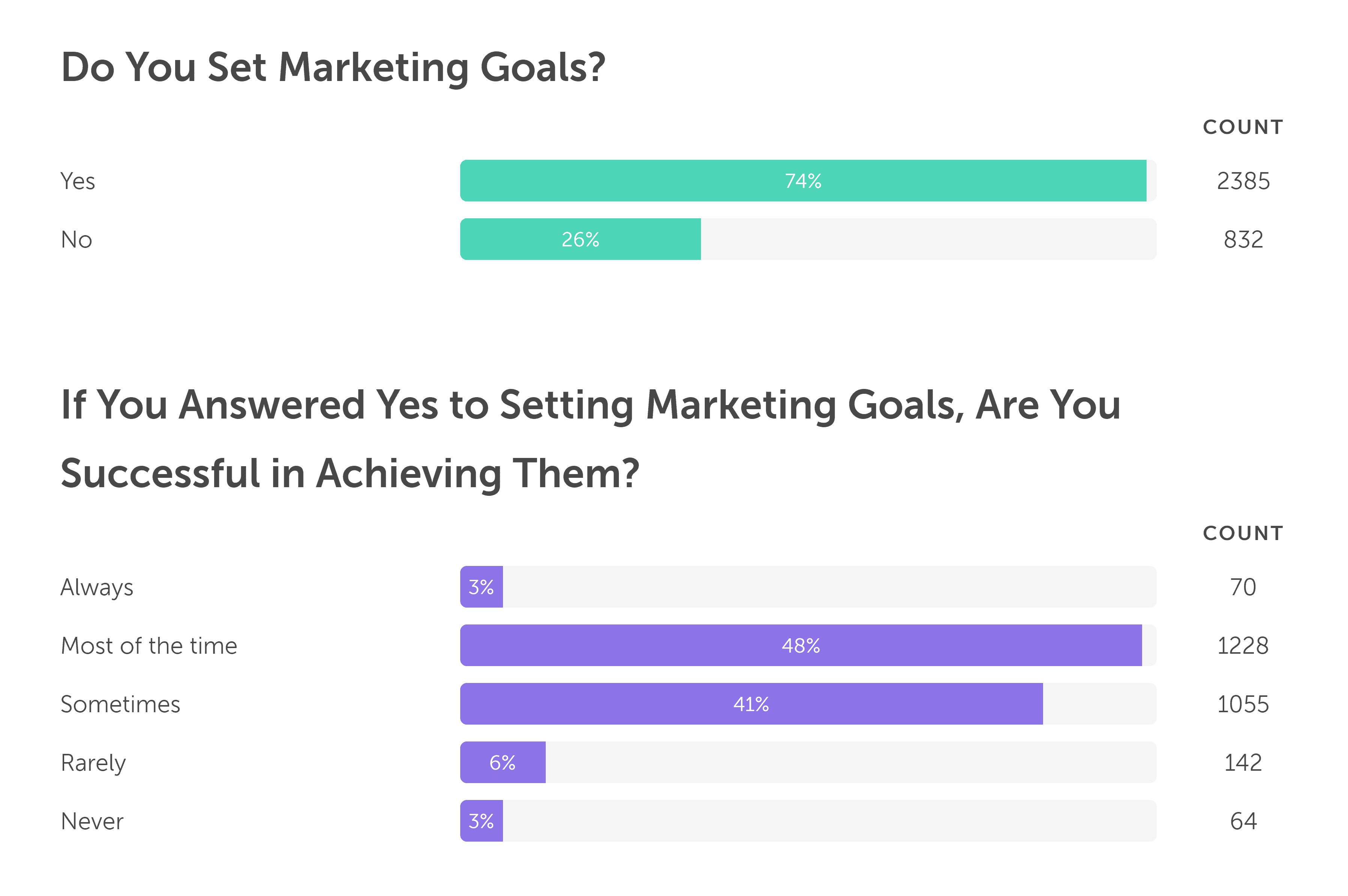Screen dimensions: 1348x896
Task: Select the purple 48% bar
Action: coord(800,645)
